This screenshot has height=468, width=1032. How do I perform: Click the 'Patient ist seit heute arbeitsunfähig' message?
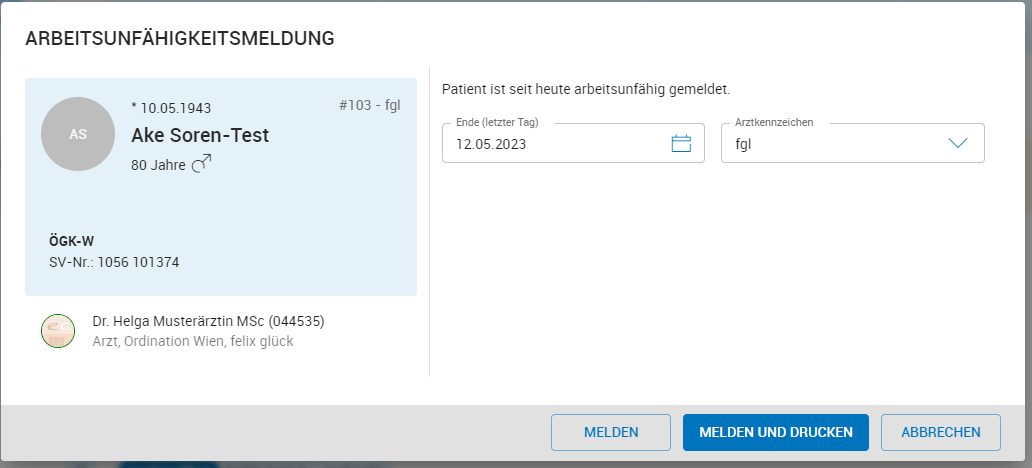tap(586, 89)
